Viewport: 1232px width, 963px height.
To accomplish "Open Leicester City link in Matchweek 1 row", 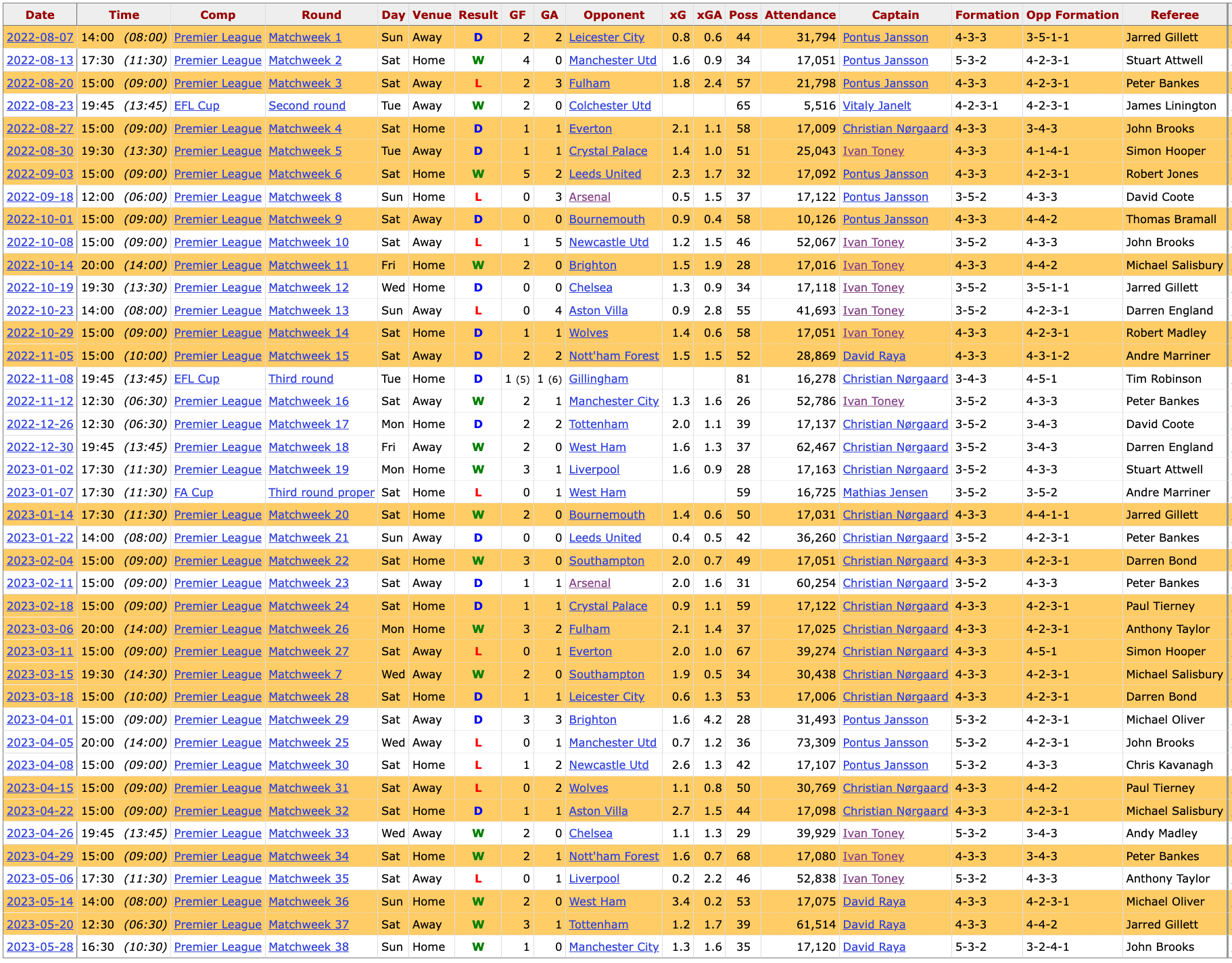I will [607, 37].
